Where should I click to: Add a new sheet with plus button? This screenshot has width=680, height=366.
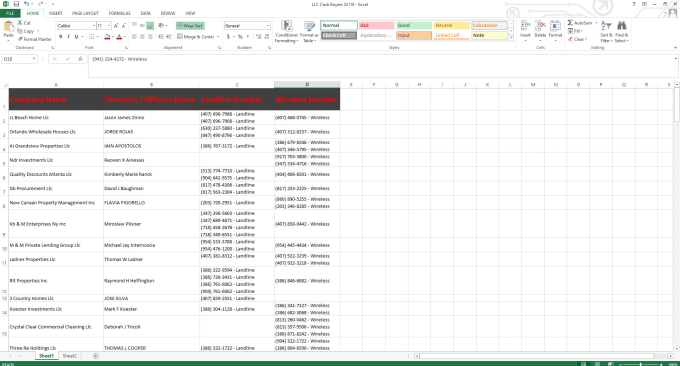tap(95, 356)
